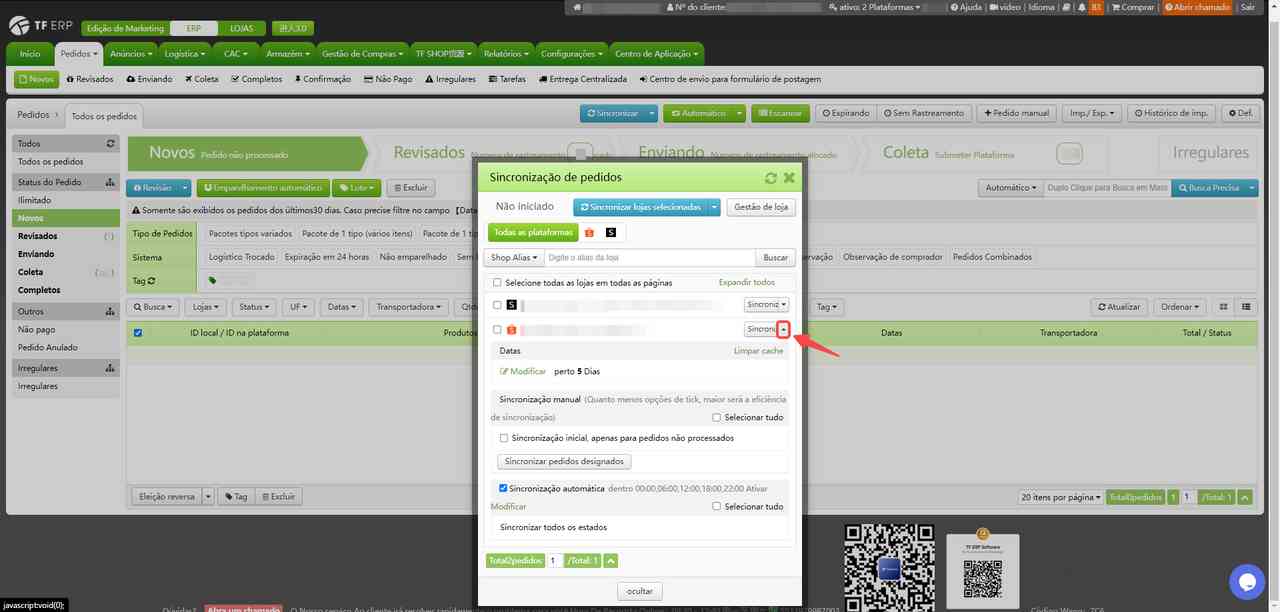Open the Shop Alias dropdown
Screen dimensions: 1280x612
tap(513, 258)
